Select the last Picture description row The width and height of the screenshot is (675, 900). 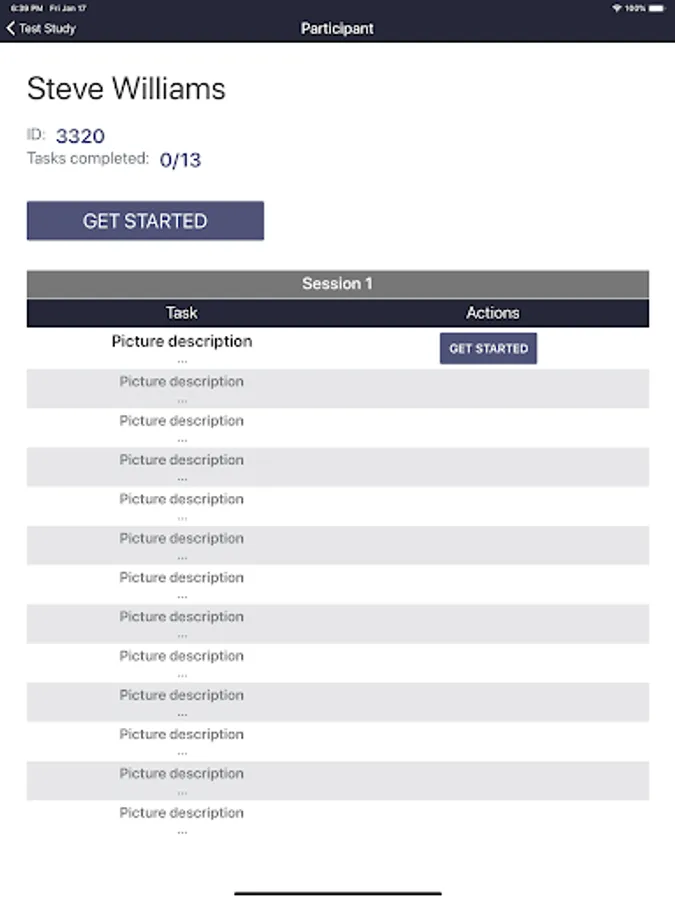pos(181,813)
